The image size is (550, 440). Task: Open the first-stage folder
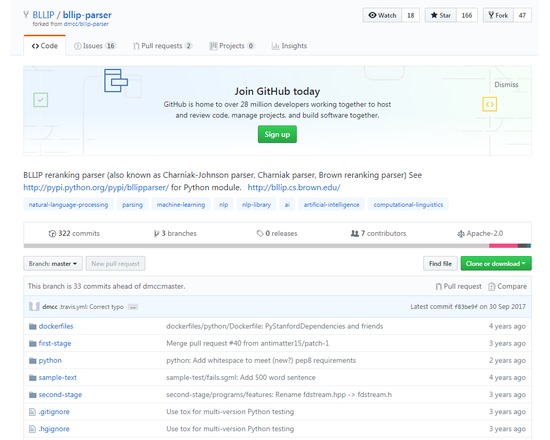[55, 343]
